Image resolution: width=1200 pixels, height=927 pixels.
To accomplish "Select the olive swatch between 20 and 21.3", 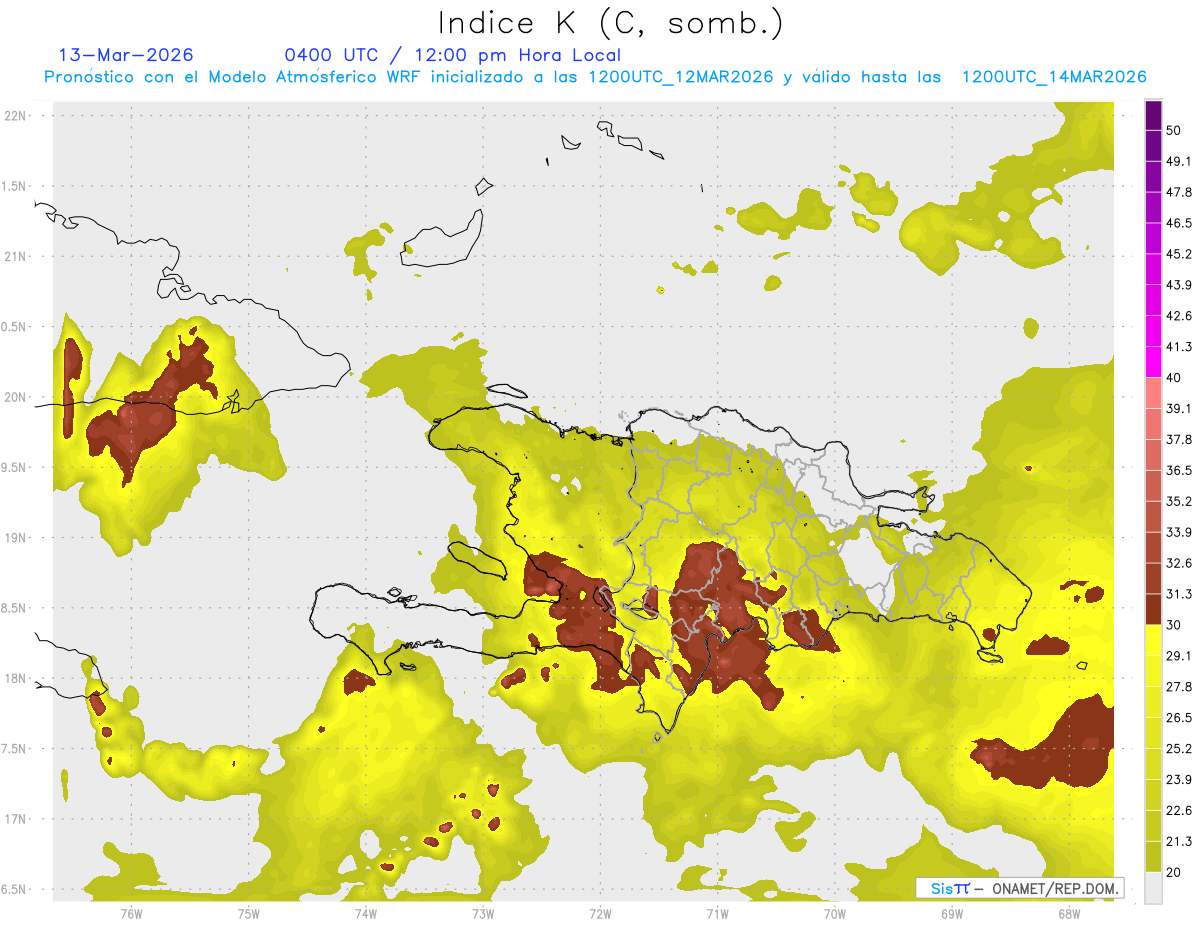I will (x=1153, y=857).
